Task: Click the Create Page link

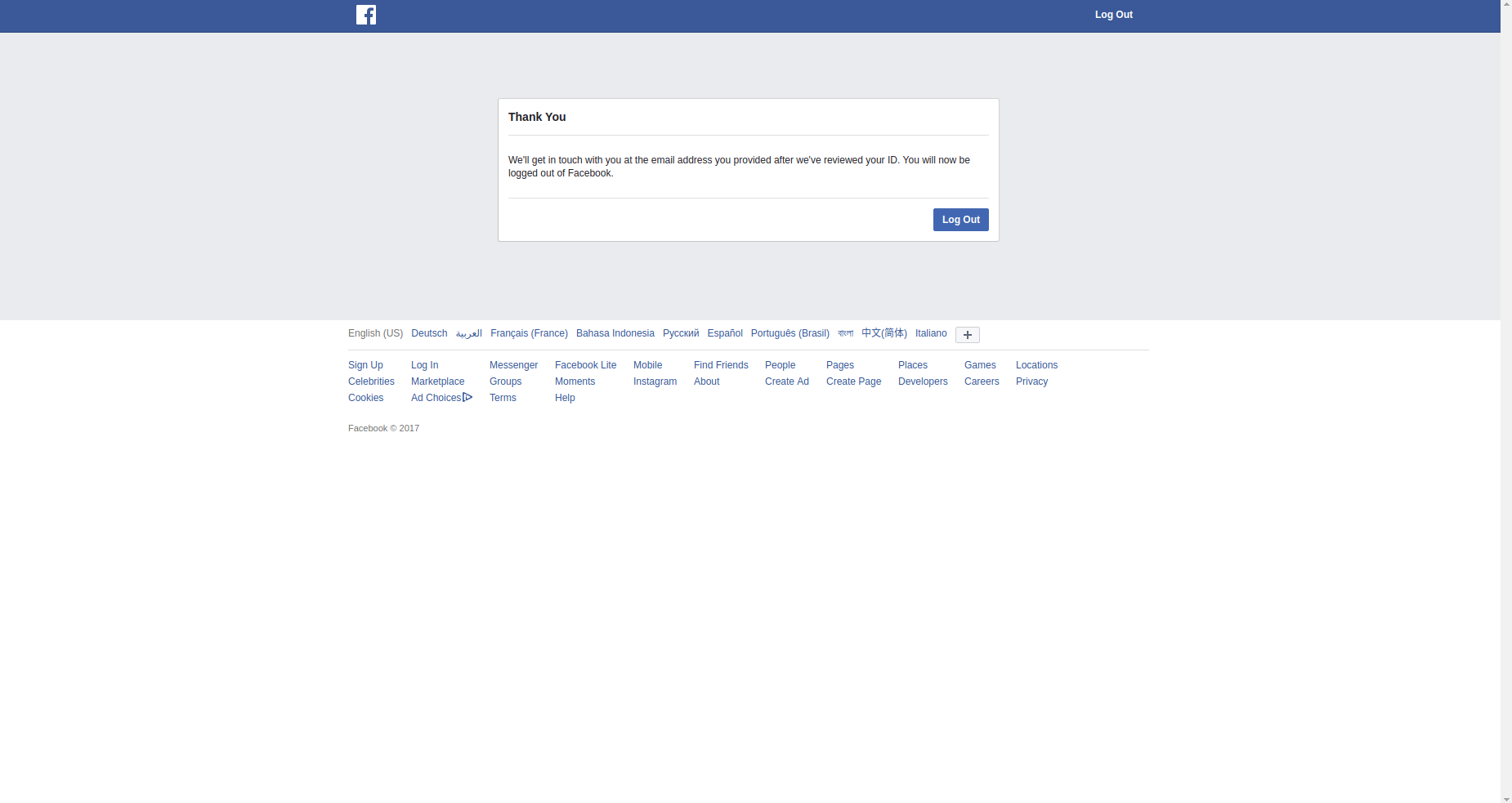Action: point(853,381)
